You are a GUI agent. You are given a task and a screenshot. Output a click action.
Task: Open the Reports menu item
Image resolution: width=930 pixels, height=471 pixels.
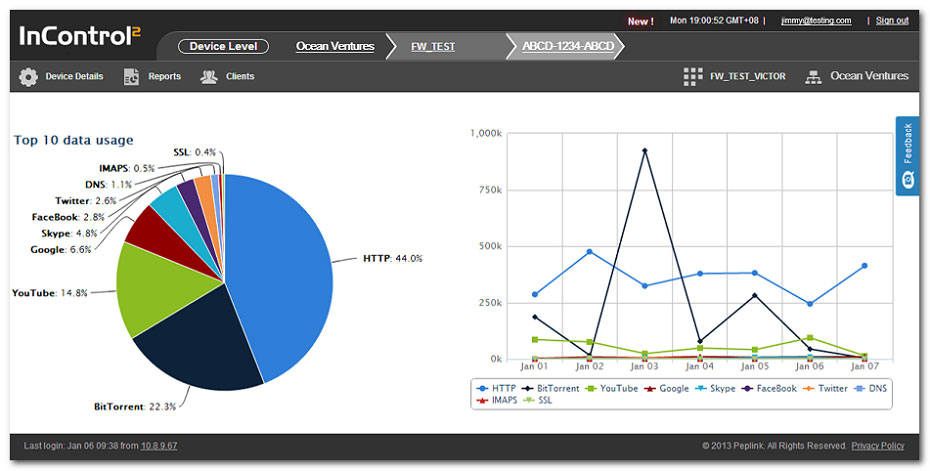coord(164,77)
